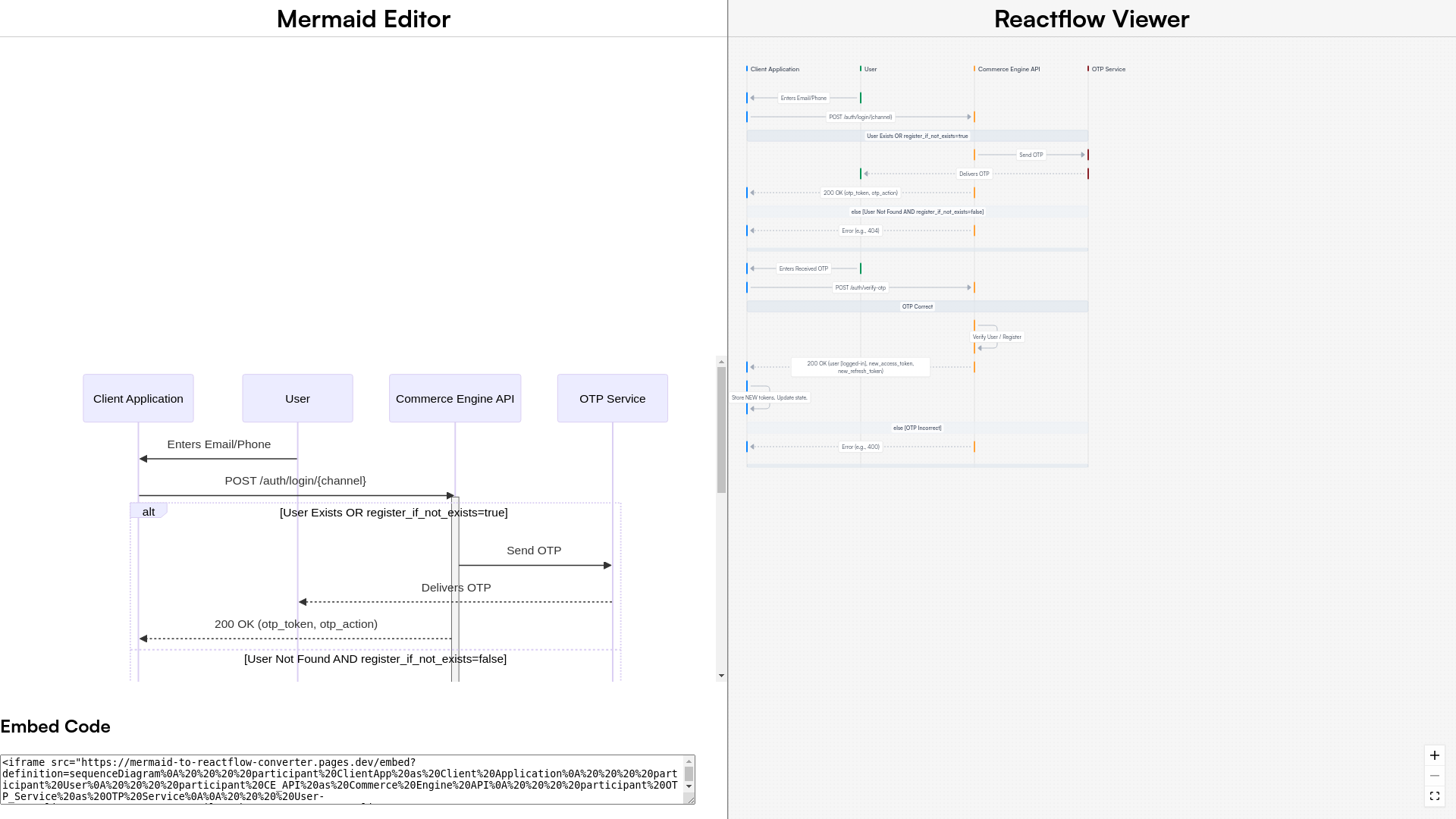The height and width of the screenshot is (819, 1456).
Task: Fit the Reactflow diagram to view
Action: 1435,796
